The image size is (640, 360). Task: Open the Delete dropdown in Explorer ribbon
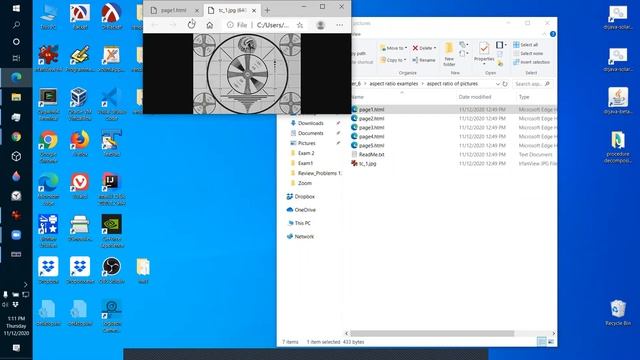tap(424, 48)
